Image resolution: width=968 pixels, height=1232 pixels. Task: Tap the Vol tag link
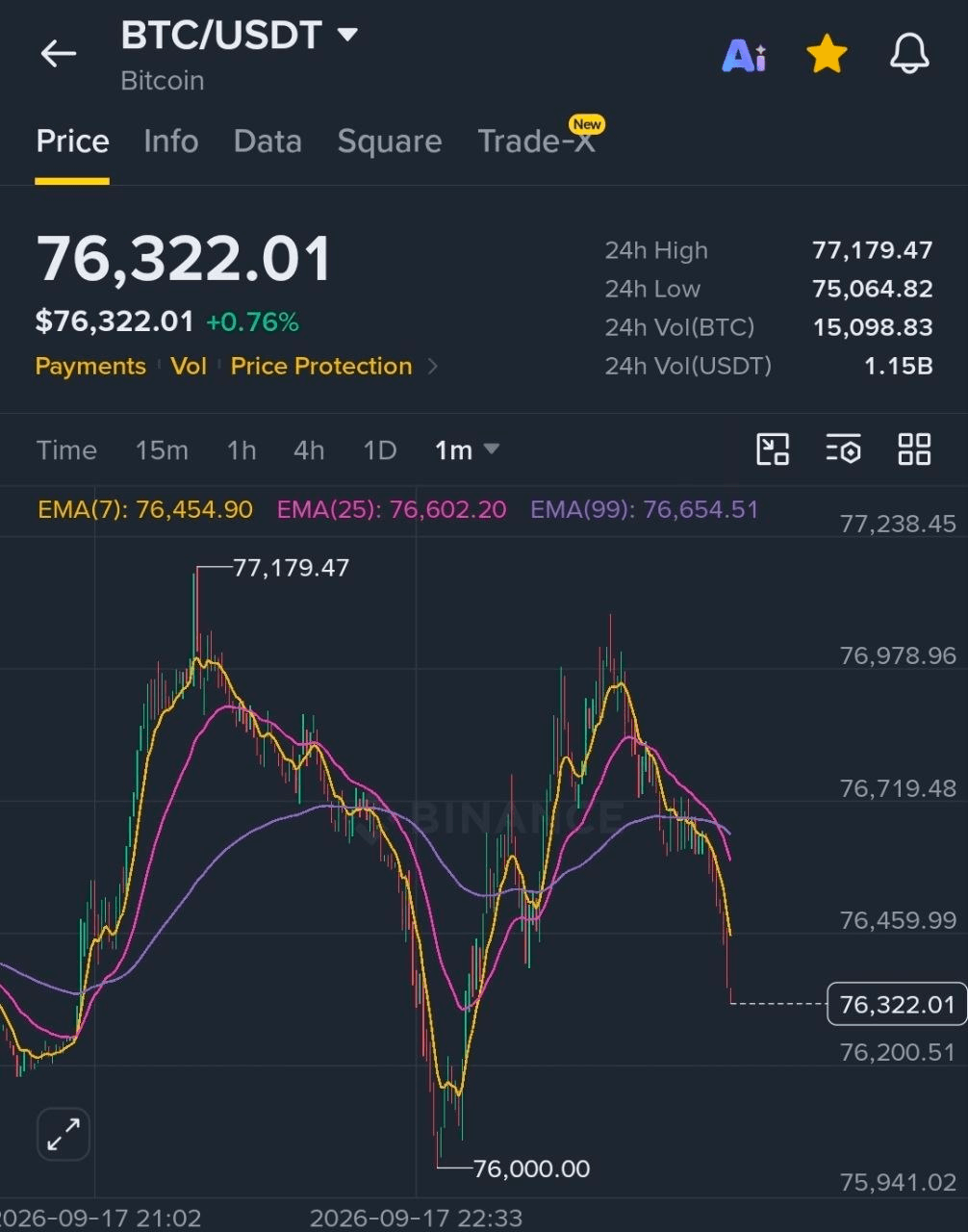(189, 366)
